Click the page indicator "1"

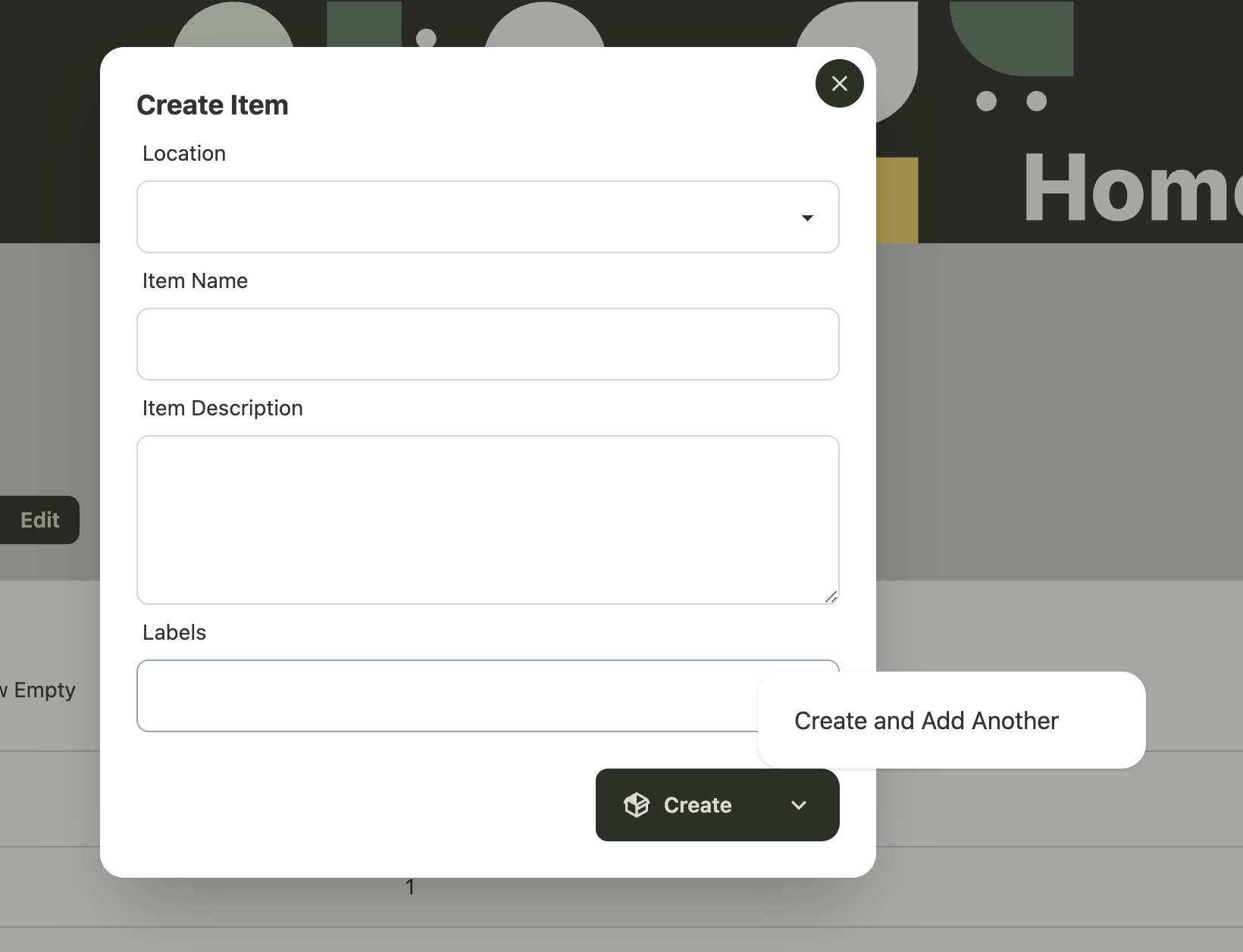click(x=410, y=887)
